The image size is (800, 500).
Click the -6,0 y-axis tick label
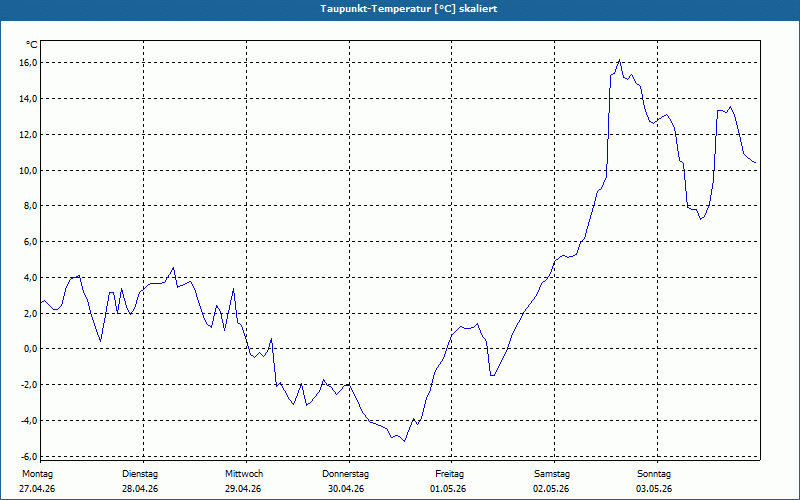[x=28, y=456]
